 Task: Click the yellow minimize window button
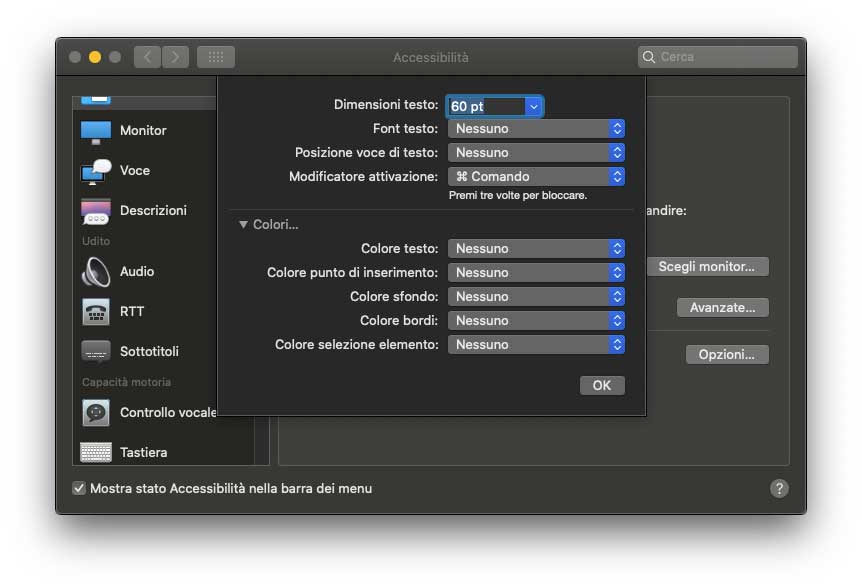95,57
